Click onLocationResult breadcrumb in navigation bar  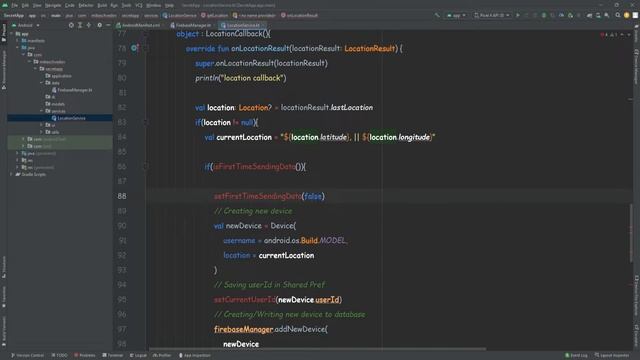(299, 16)
